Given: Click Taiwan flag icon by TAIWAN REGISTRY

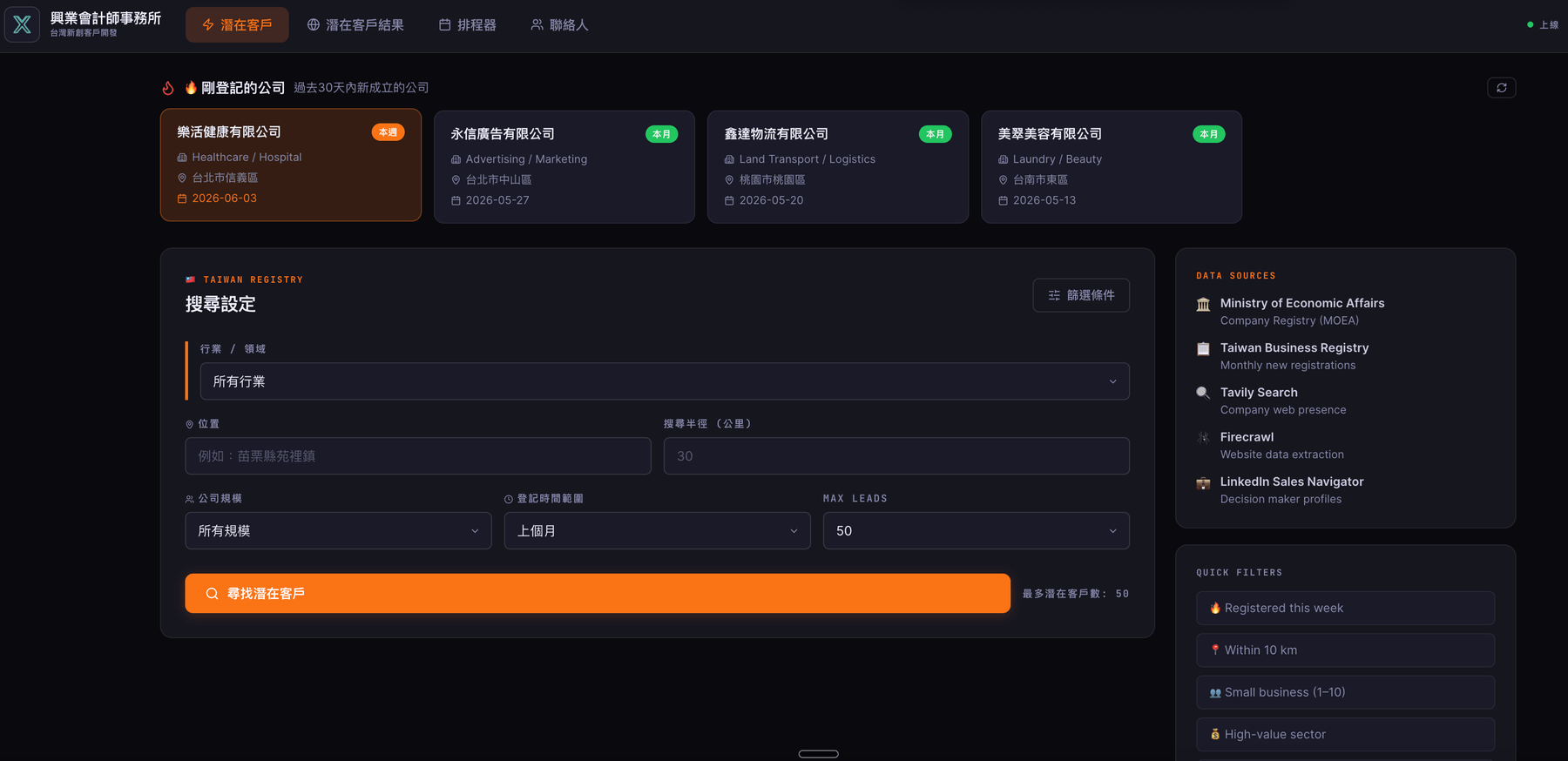Looking at the screenshot, I should (190, 279).
